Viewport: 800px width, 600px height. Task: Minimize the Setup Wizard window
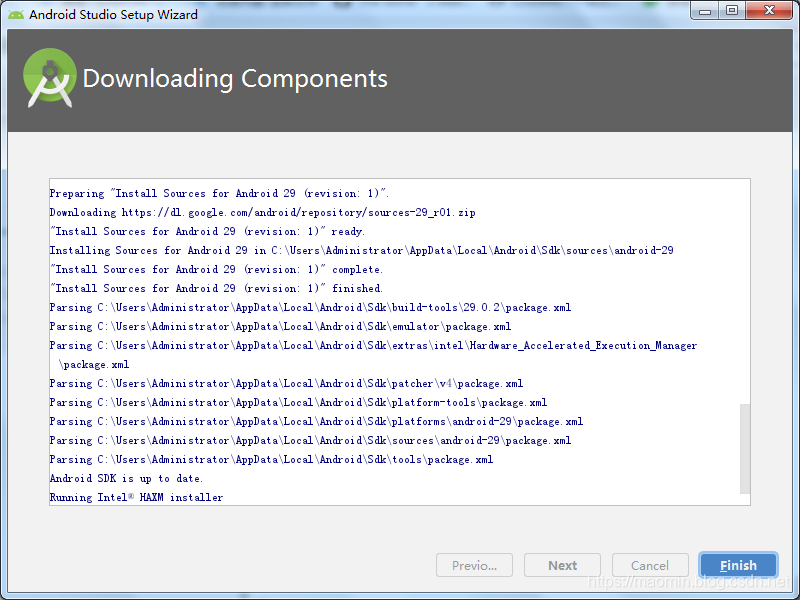(x=705, y=10)
